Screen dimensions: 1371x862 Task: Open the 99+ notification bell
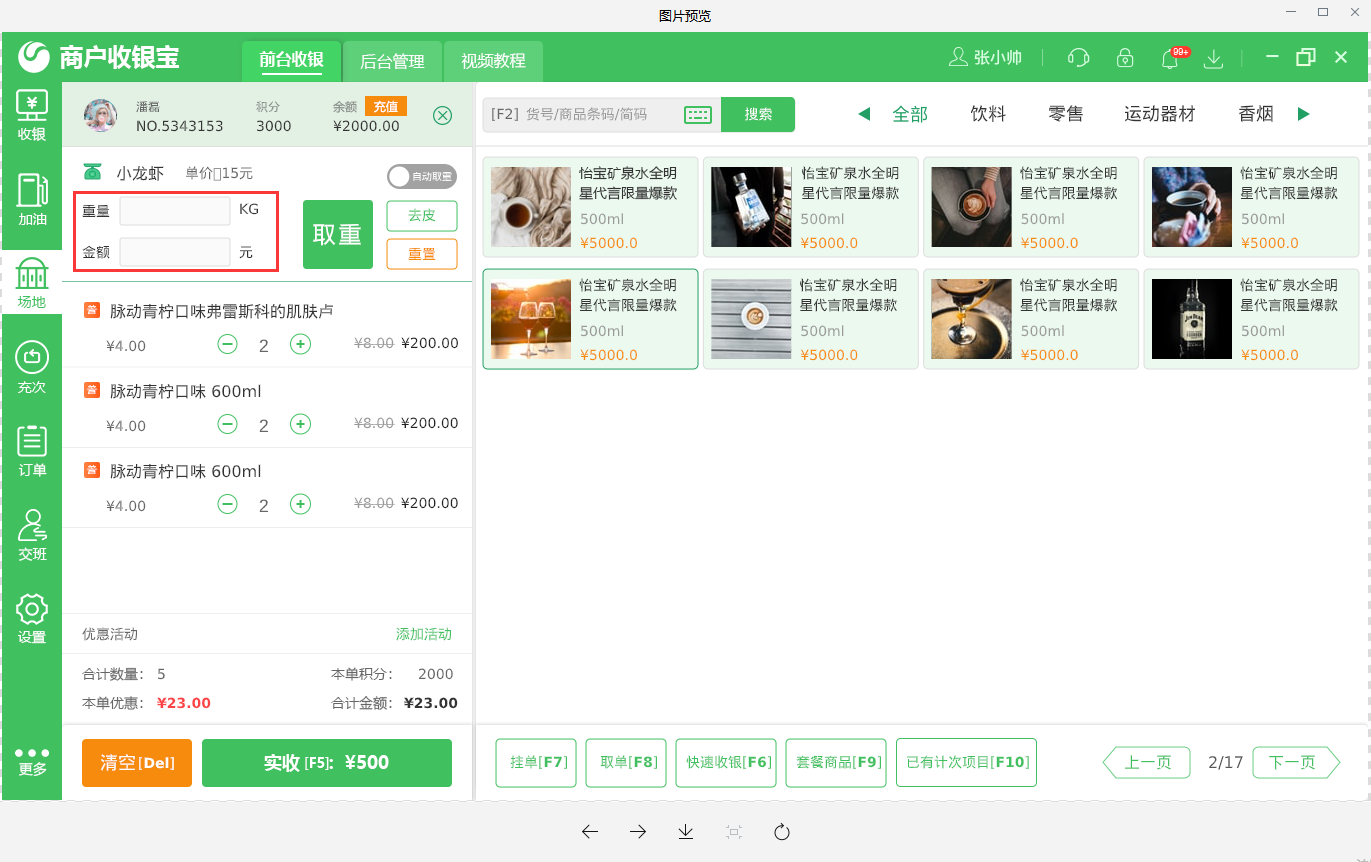coord(1168,59)
